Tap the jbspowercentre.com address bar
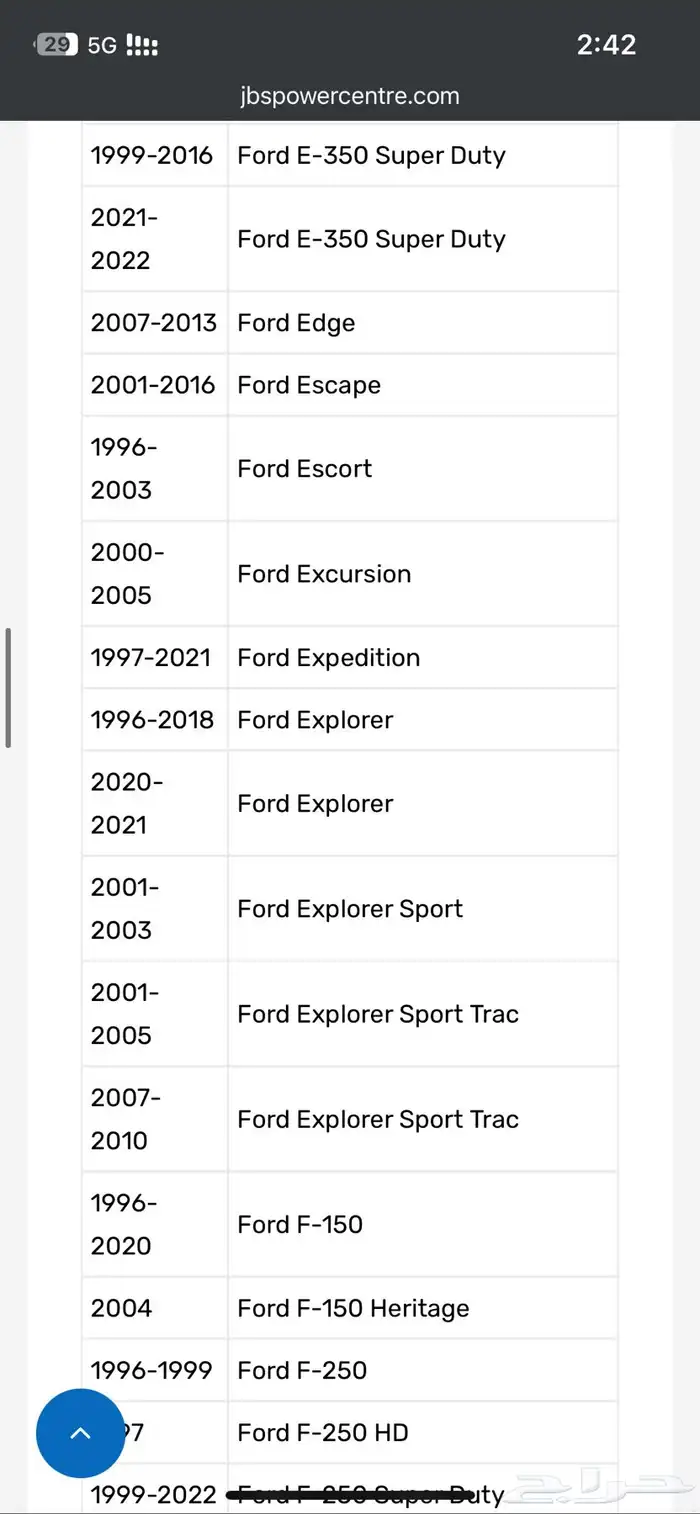The height and width of the screenshot is (1514, 700). point(350,96)
